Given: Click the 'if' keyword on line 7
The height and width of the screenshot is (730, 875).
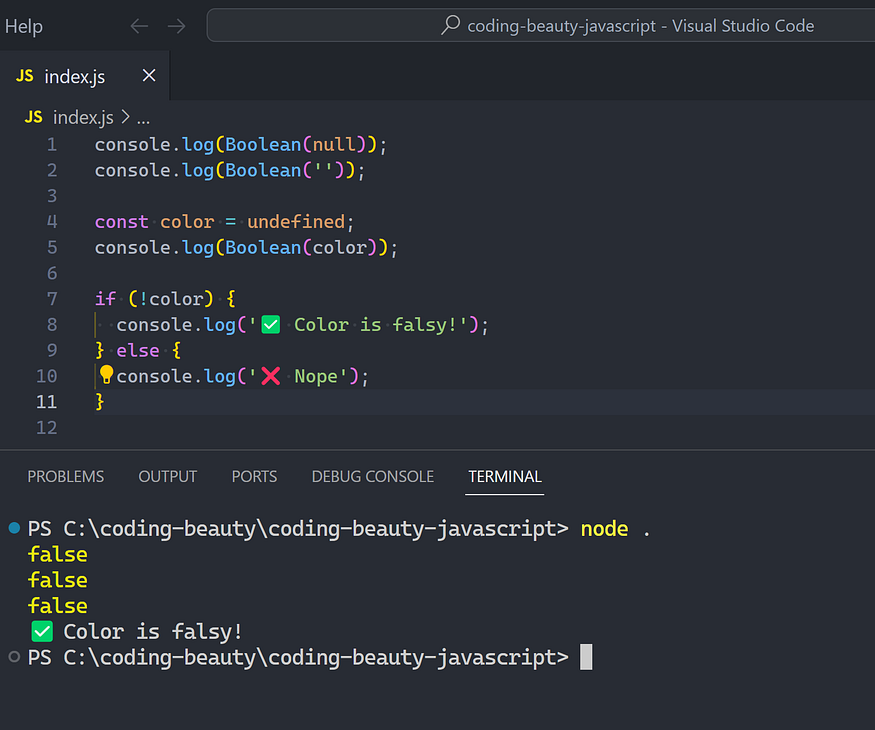Looking at the screenshot, I should coord(105,299).
